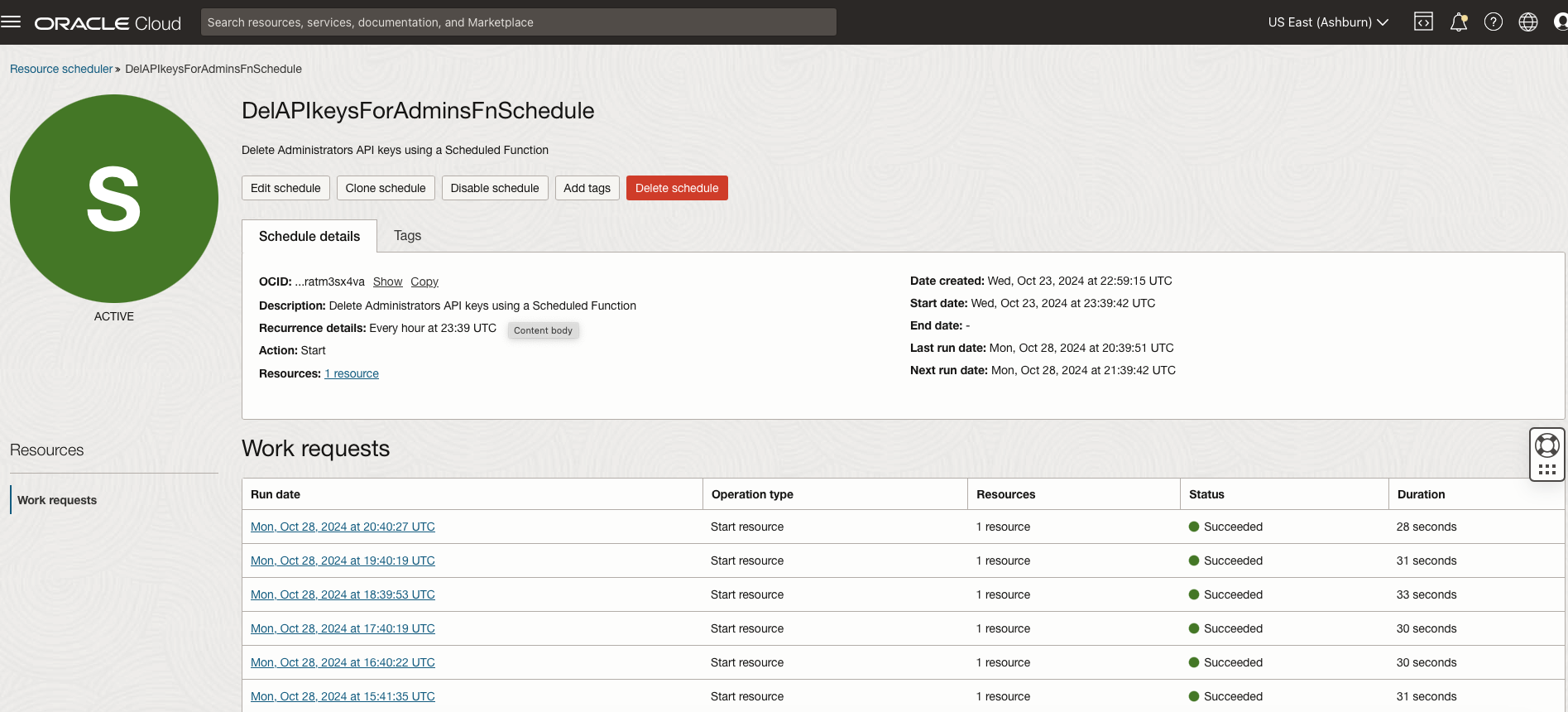The height and width of the screenshot is (712, 1568).
Task: Open the help question mark icon
Action: click(1494, 22)
